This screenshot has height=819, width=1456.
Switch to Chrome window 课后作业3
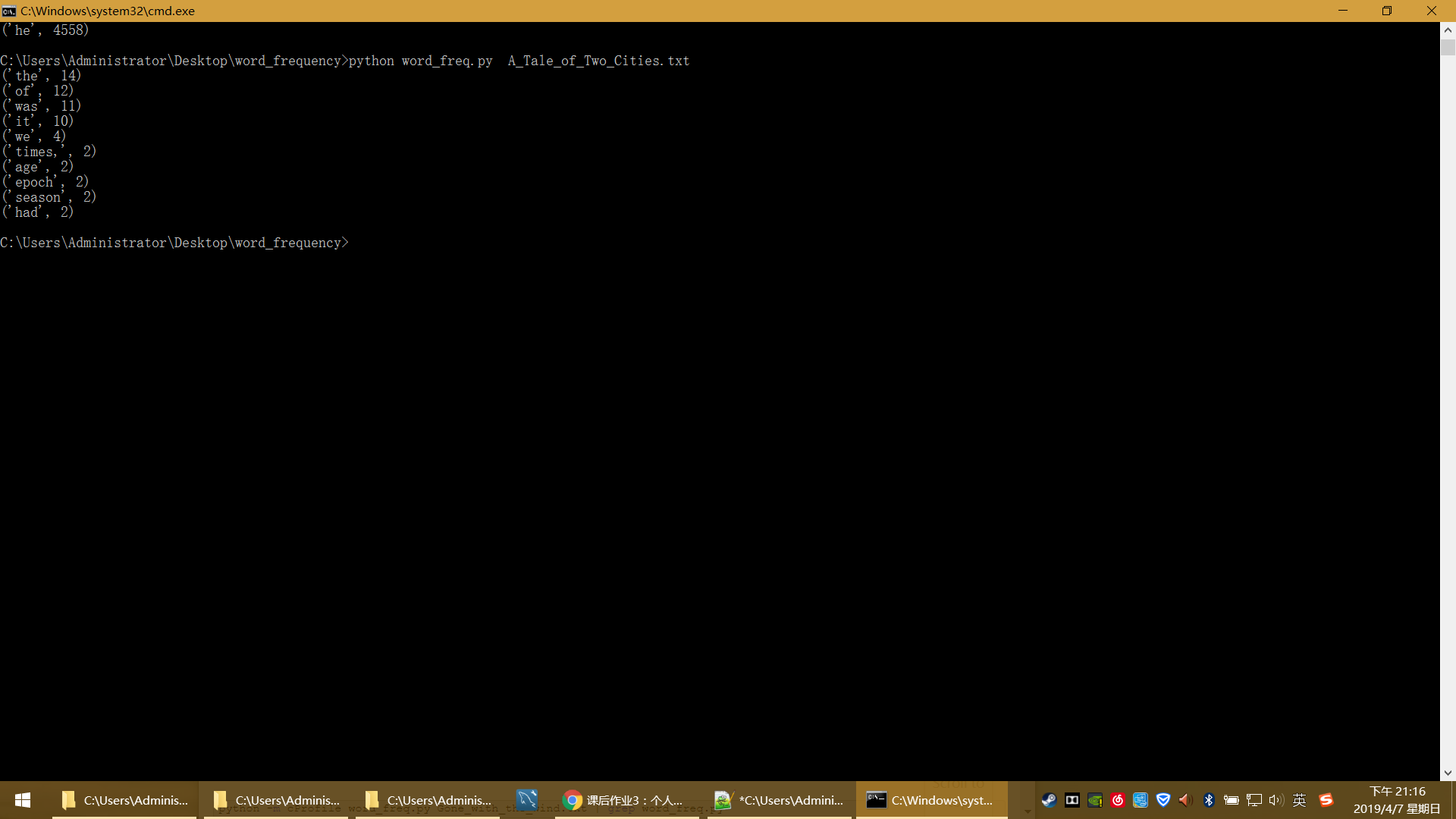coord(623,800)
